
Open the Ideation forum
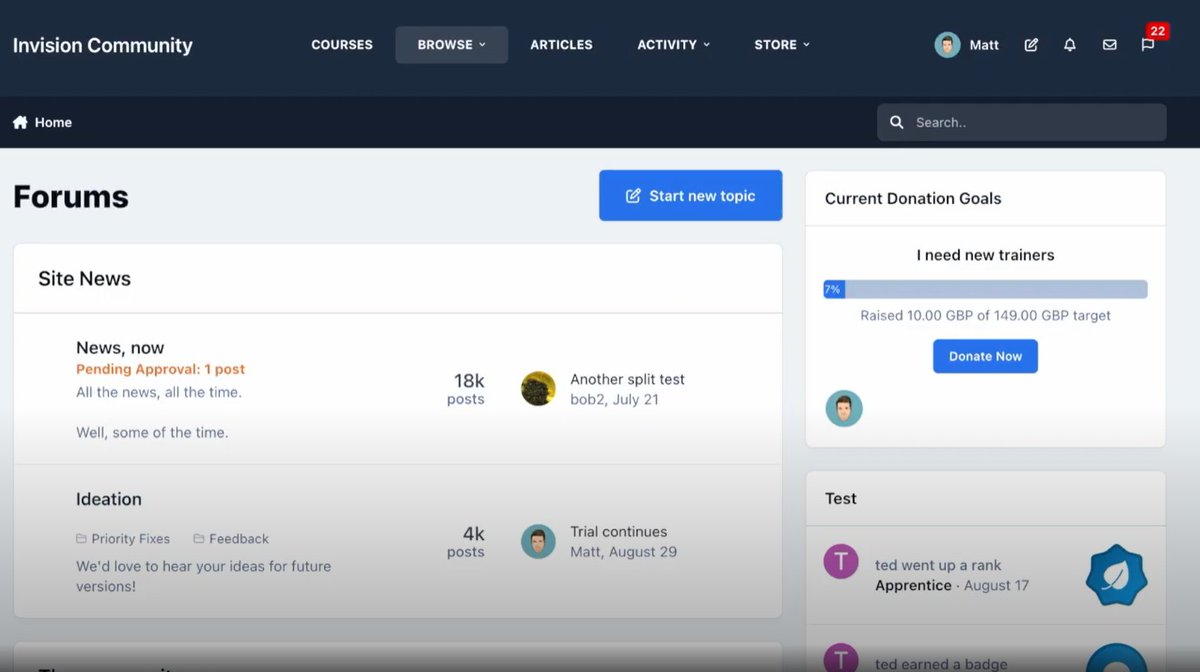(109, 499)
